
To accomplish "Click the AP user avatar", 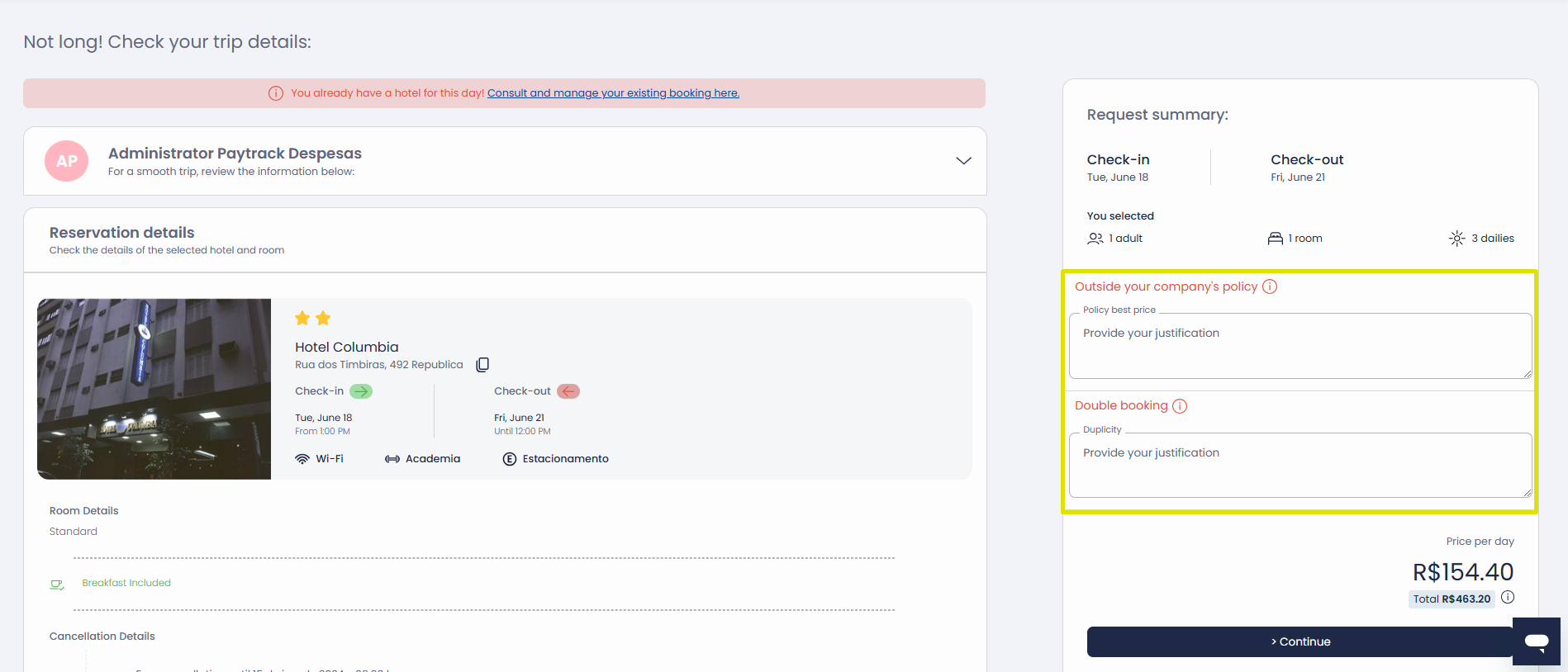I will [67, 161].
